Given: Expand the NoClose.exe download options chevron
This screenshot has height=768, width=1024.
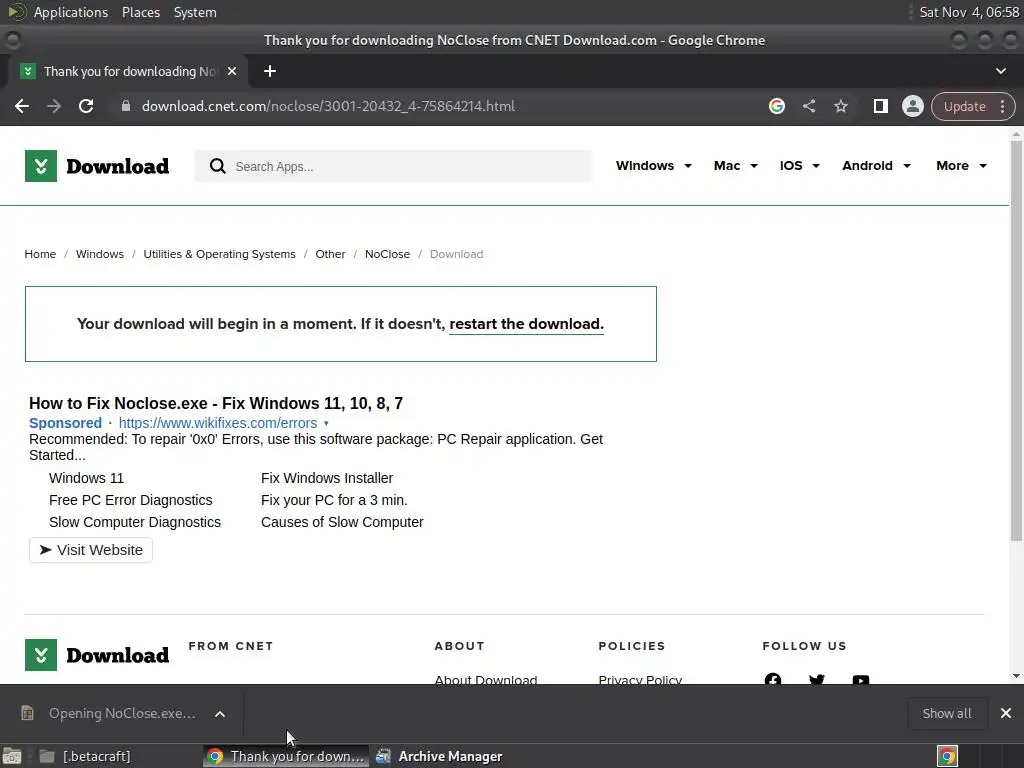Looking at the screenshot, I should [x=220, y=714].
